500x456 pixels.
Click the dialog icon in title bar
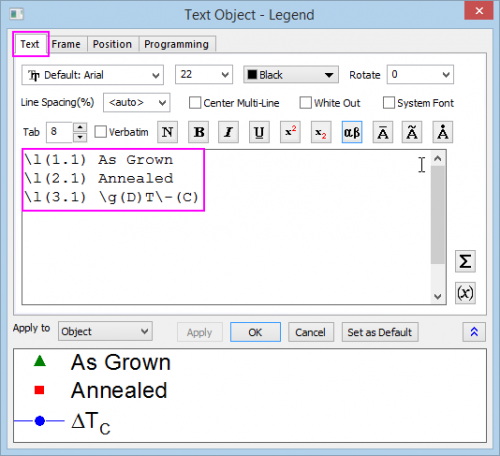(x=16, y=14)
